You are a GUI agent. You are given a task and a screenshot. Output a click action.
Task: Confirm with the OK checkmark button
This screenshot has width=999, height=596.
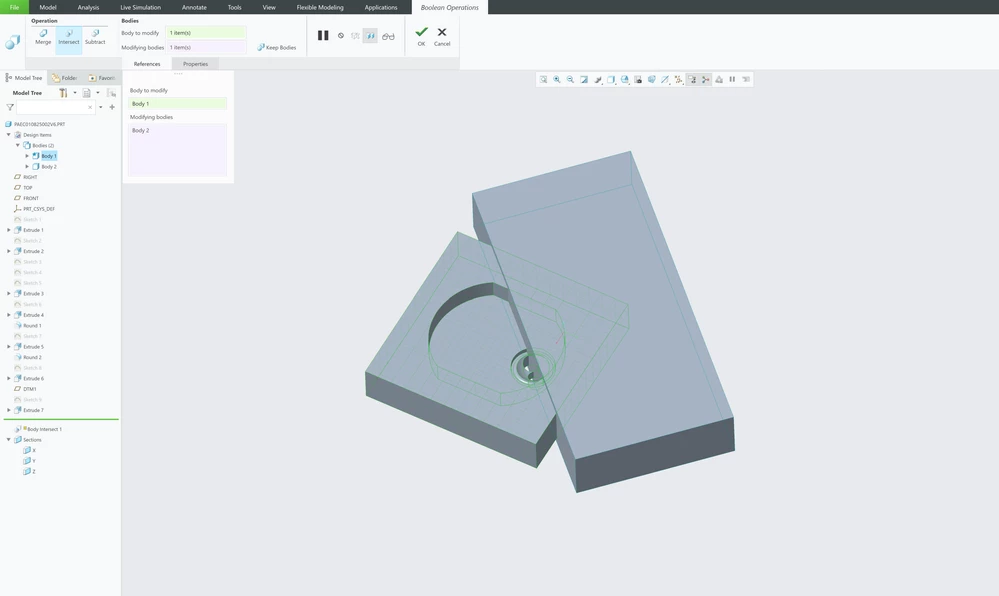[x=421, y=36]
